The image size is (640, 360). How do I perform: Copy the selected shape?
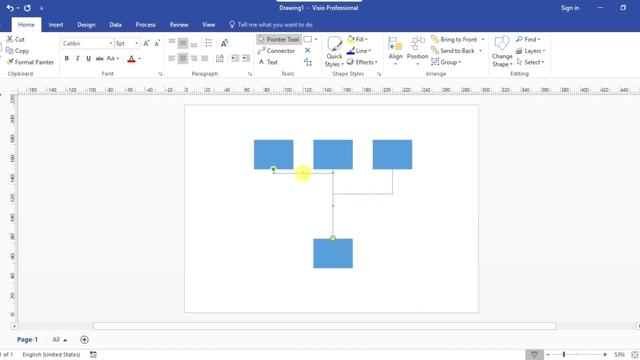click(x=18, y=51)
